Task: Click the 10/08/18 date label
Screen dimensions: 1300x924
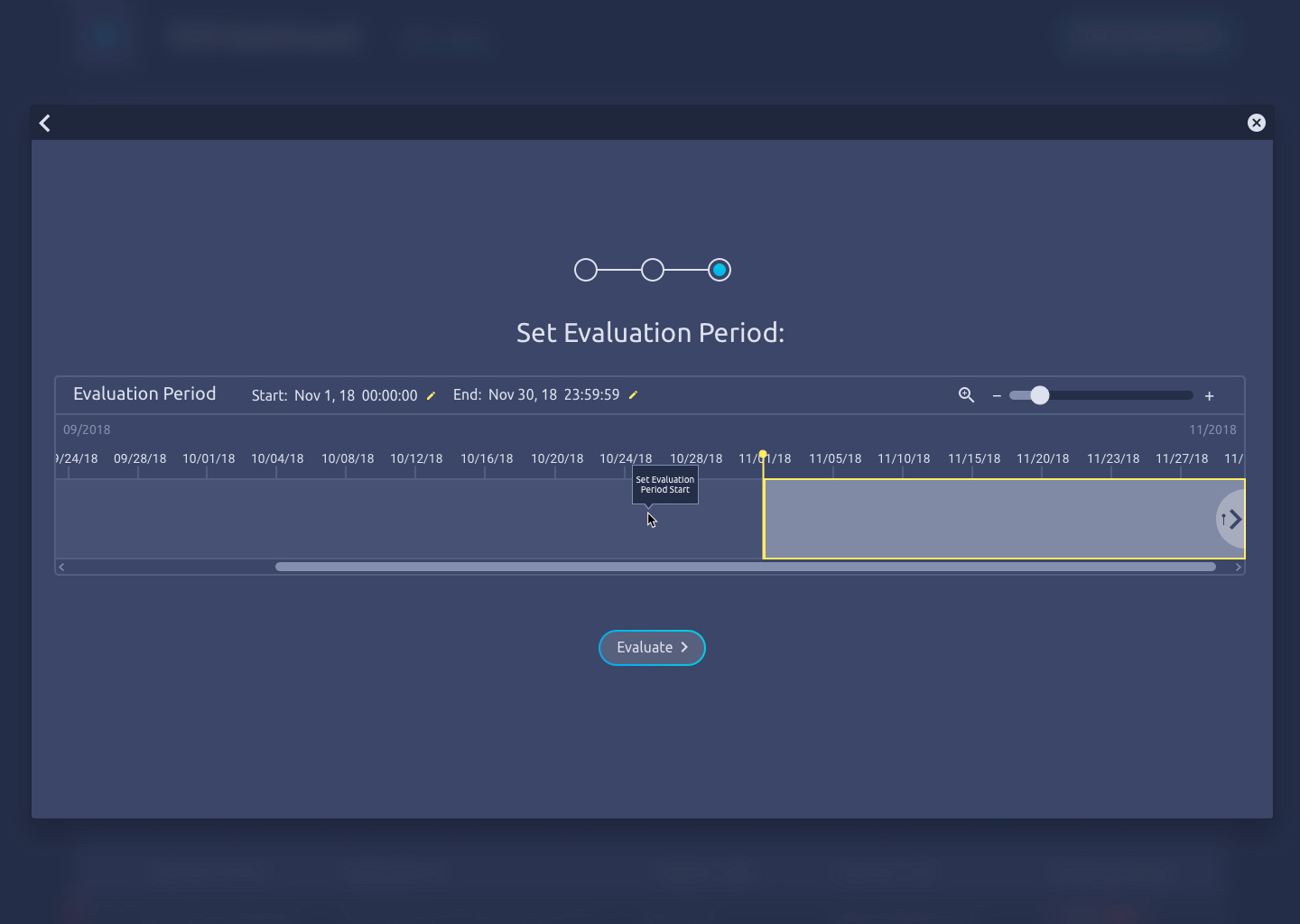Action: tap(348, 458)
